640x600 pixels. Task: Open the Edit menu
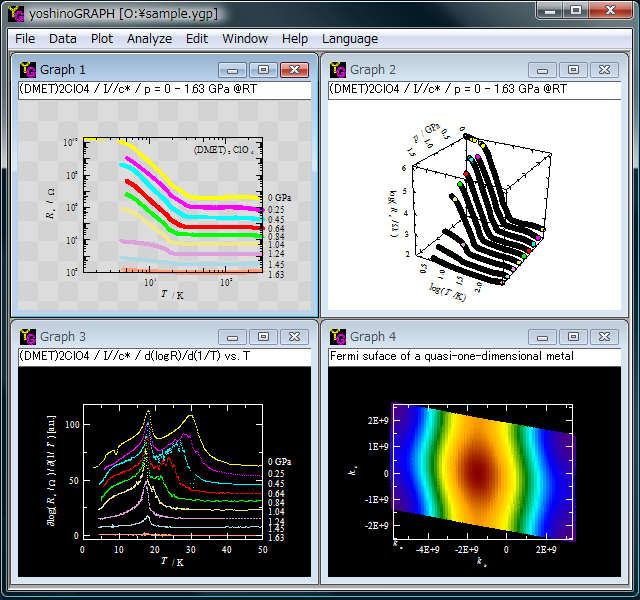click(197, 38)
